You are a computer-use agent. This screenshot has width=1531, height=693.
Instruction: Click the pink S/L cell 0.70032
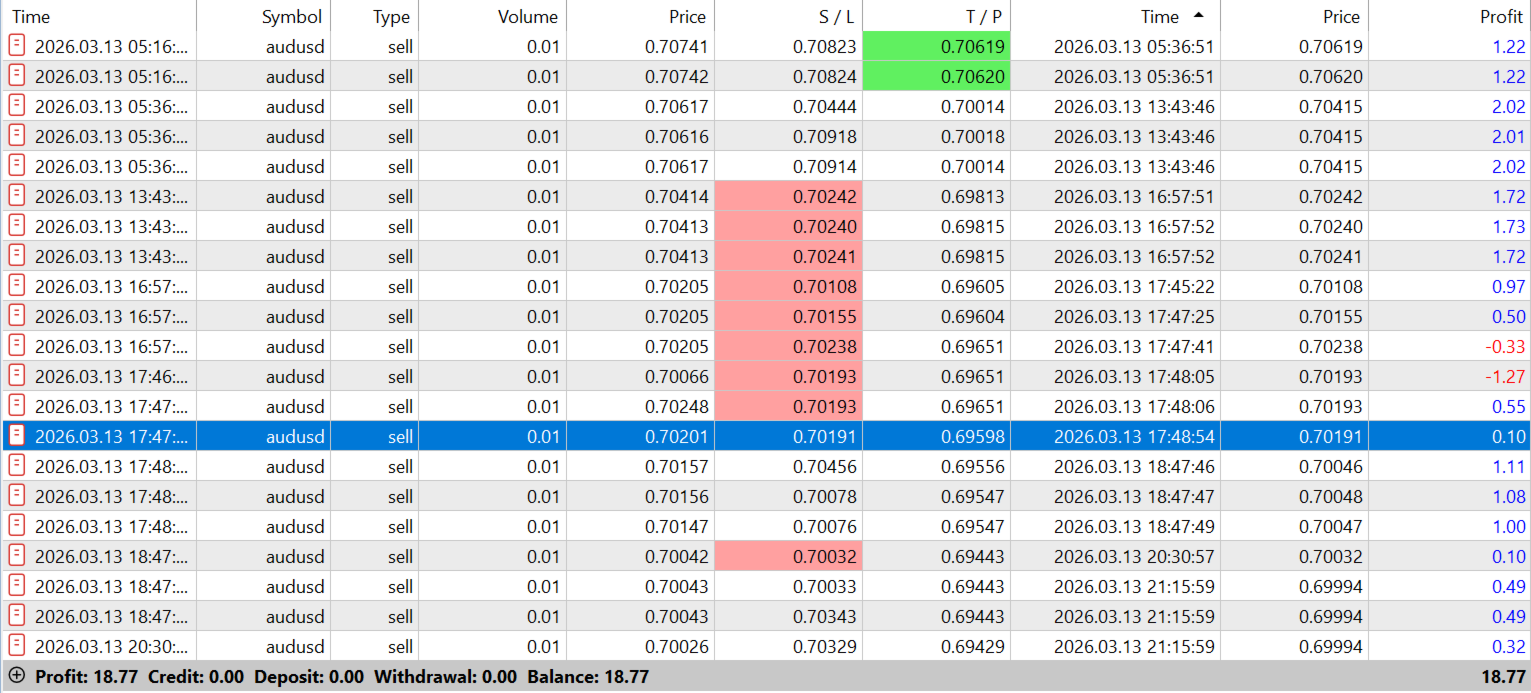788,556
